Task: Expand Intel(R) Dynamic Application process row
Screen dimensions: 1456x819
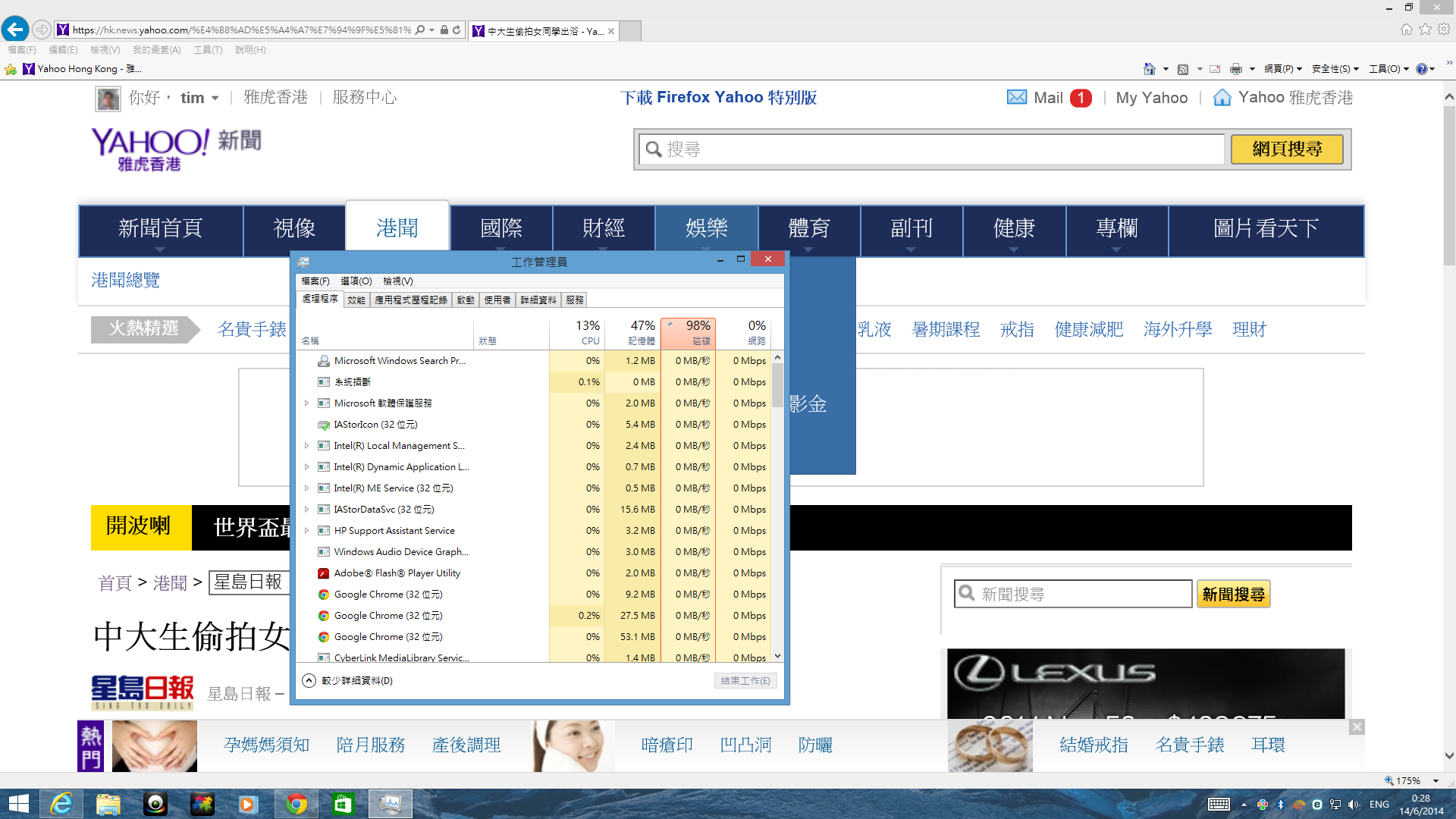Action: [306, 467]
